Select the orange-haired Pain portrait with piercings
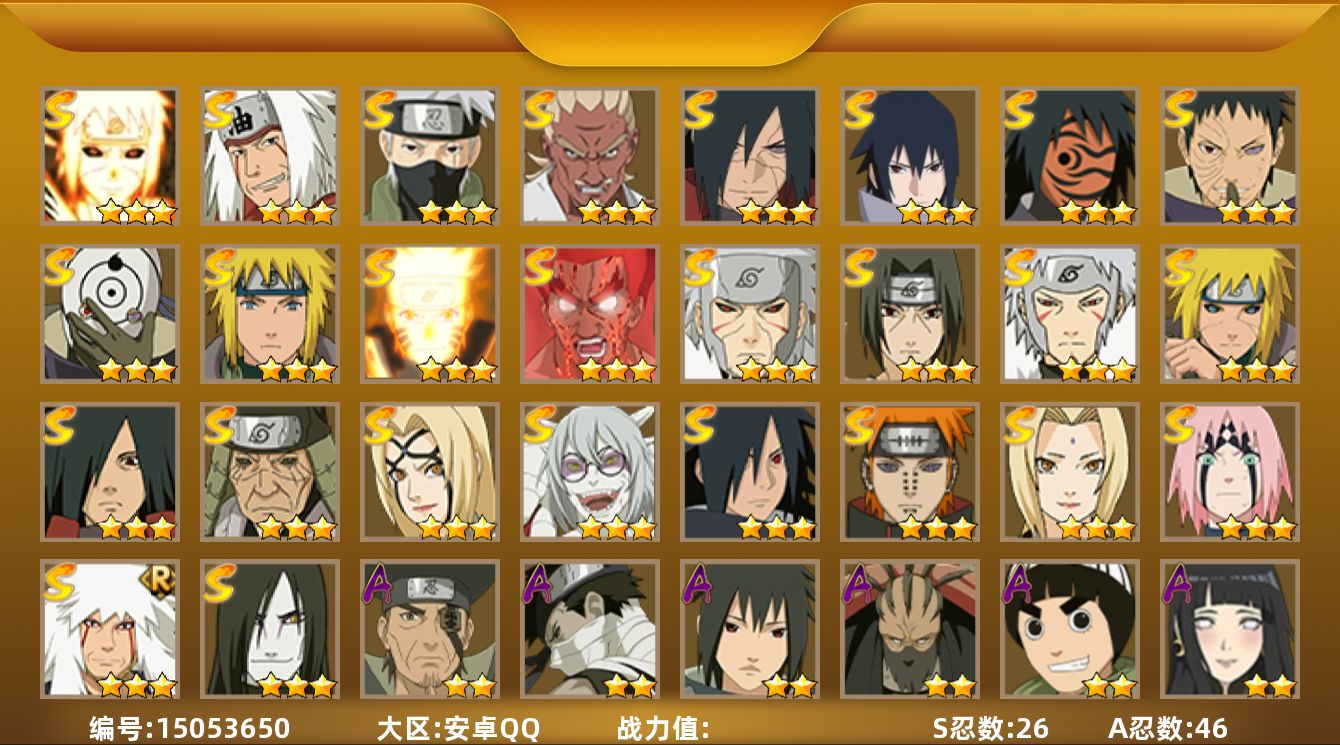This screenshot has height=745, width=1340. tap(909, 472)
